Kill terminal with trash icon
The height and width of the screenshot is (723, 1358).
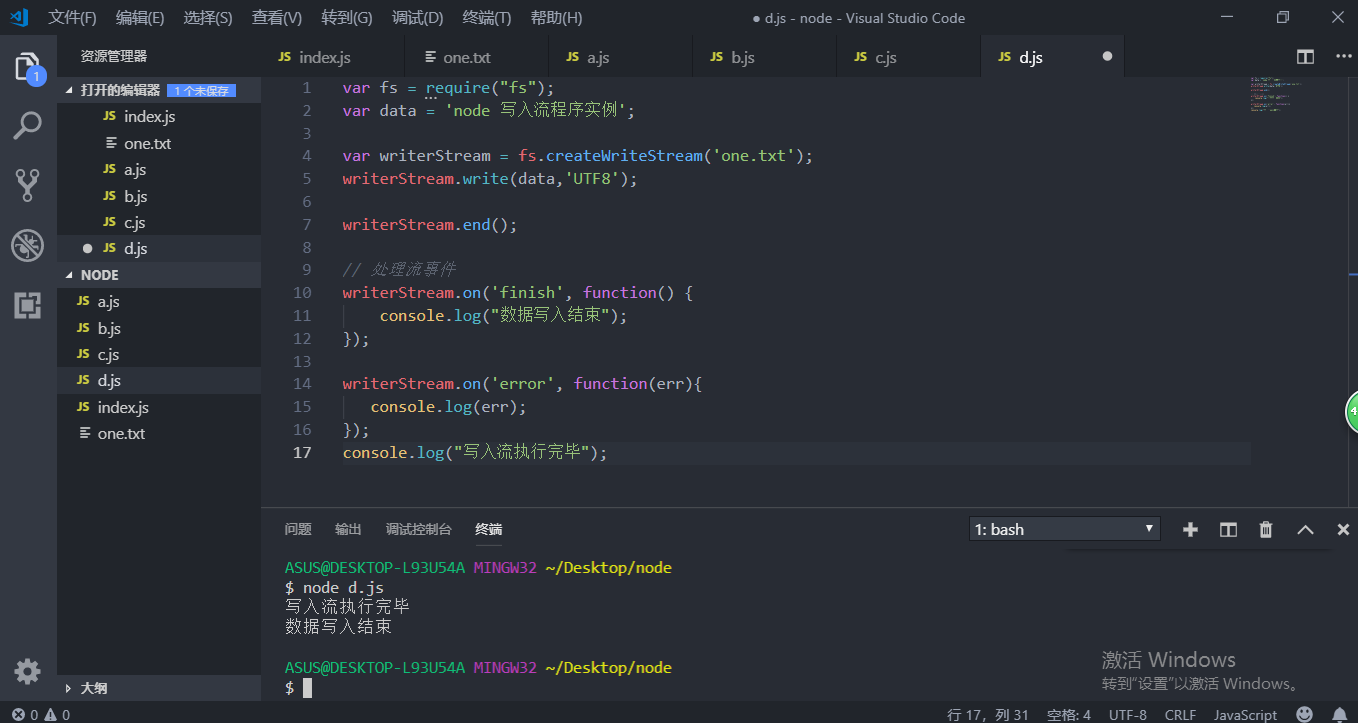(1266, 530)
